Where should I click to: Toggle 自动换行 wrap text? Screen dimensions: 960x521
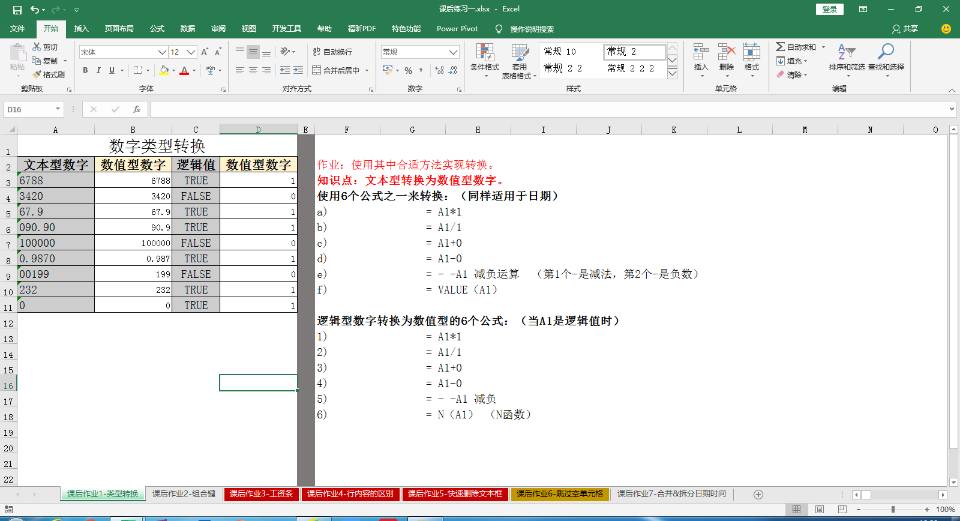click(x=332, y=52)
